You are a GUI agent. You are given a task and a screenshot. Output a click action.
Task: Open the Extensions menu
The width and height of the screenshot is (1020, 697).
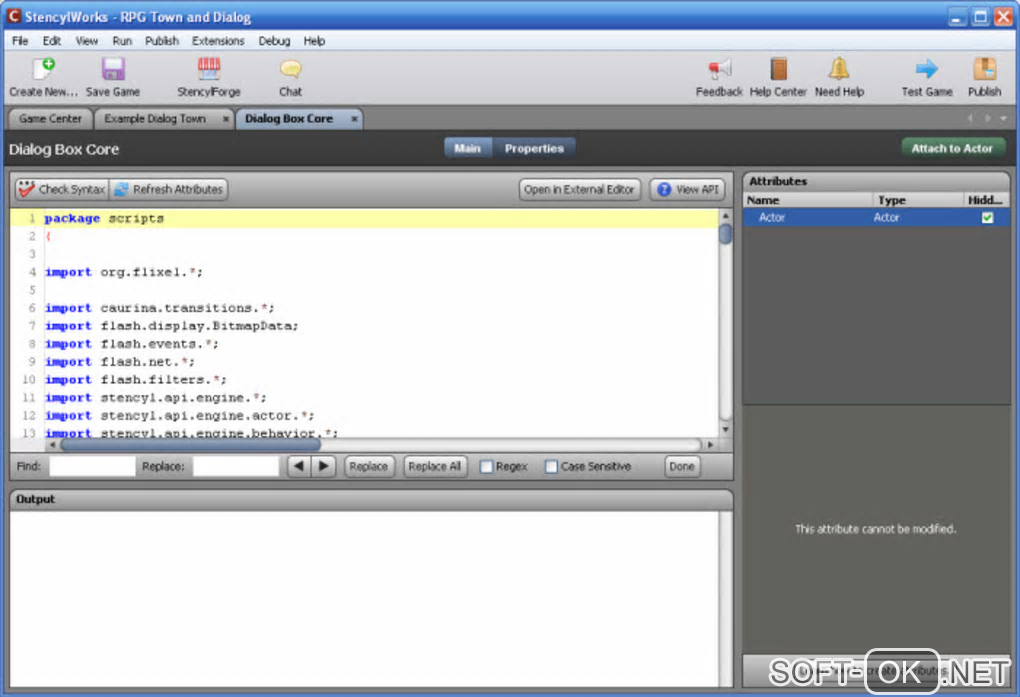(x=218, y=41)
